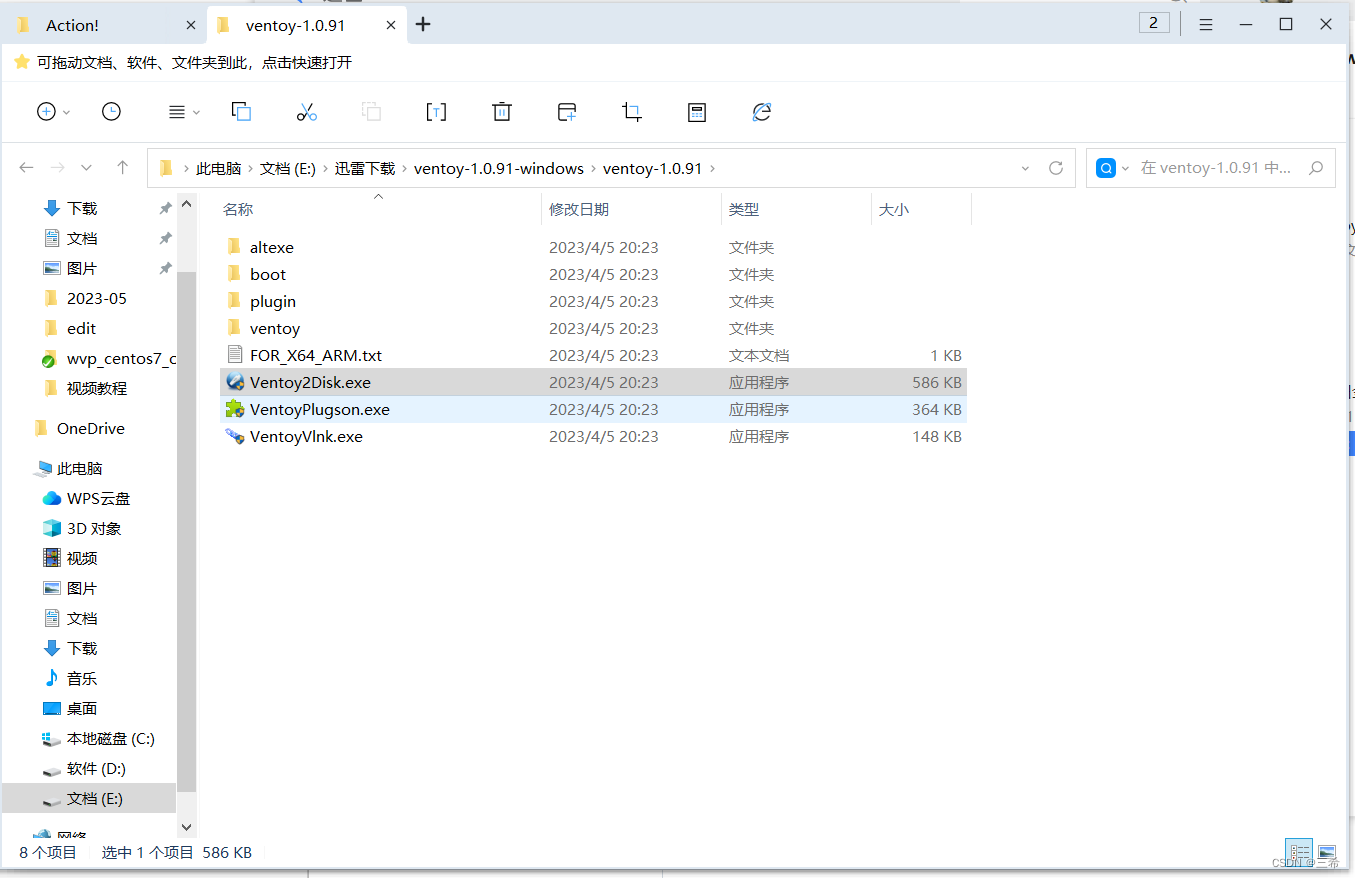This screenshot has height=878, width=1355.
Task: Switch to details view in status bar
Action: pos(1298,853)
